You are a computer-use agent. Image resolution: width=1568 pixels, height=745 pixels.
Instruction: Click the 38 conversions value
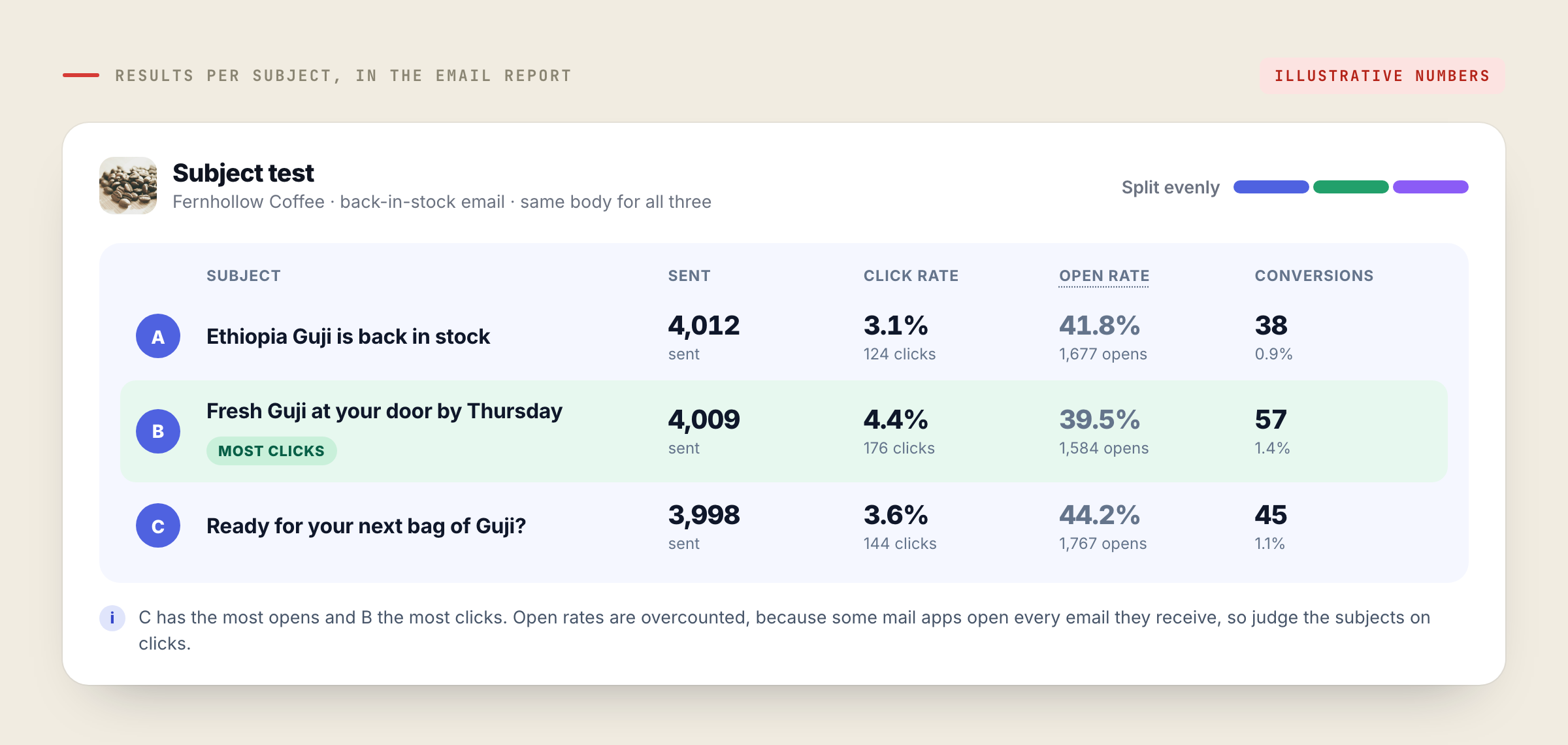[x=1271, y=325]
